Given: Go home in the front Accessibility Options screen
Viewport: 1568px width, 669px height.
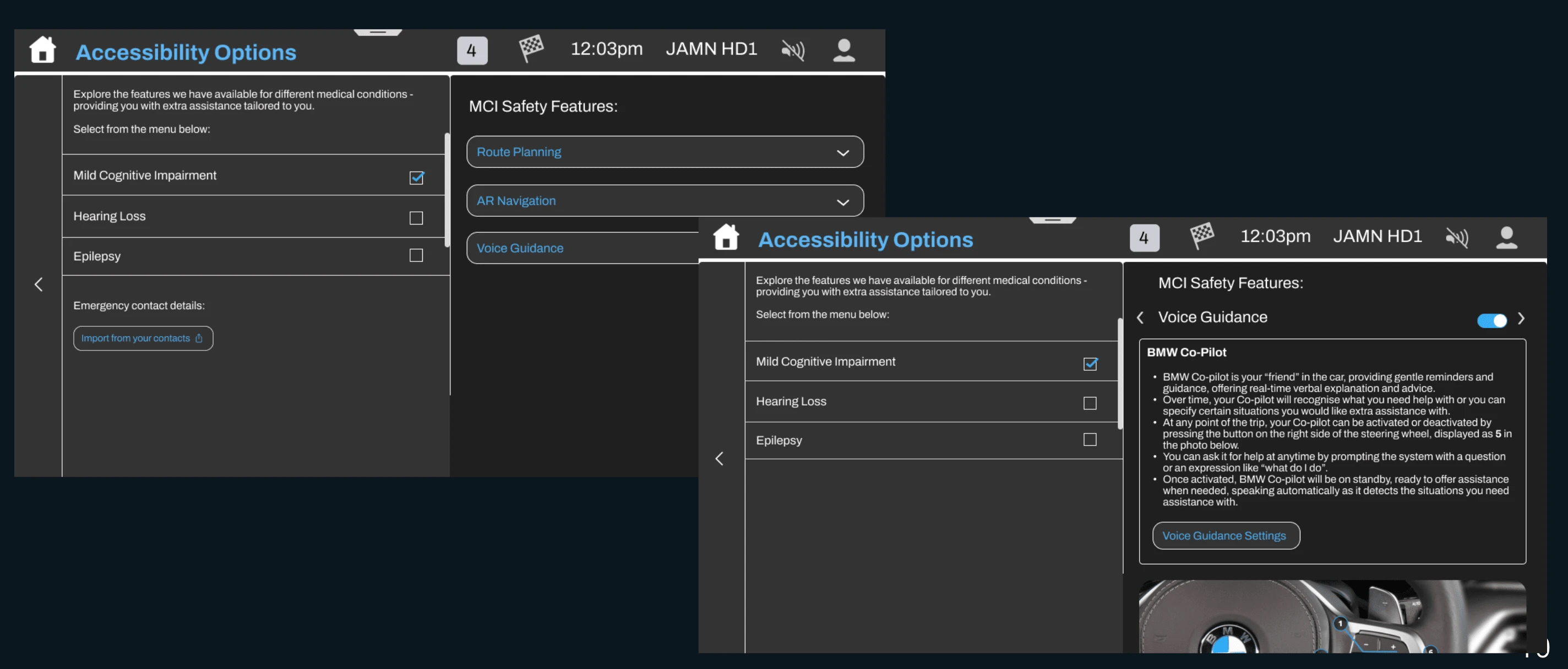Looking at the screenshot, I should [x=726, y=237].
